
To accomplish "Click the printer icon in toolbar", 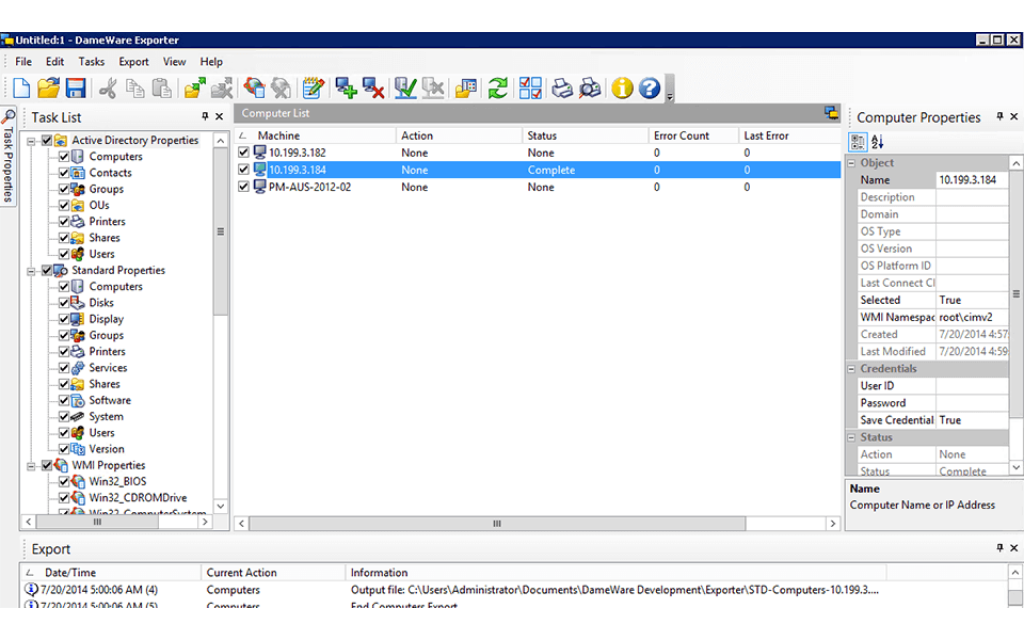I will coord(563,89).
